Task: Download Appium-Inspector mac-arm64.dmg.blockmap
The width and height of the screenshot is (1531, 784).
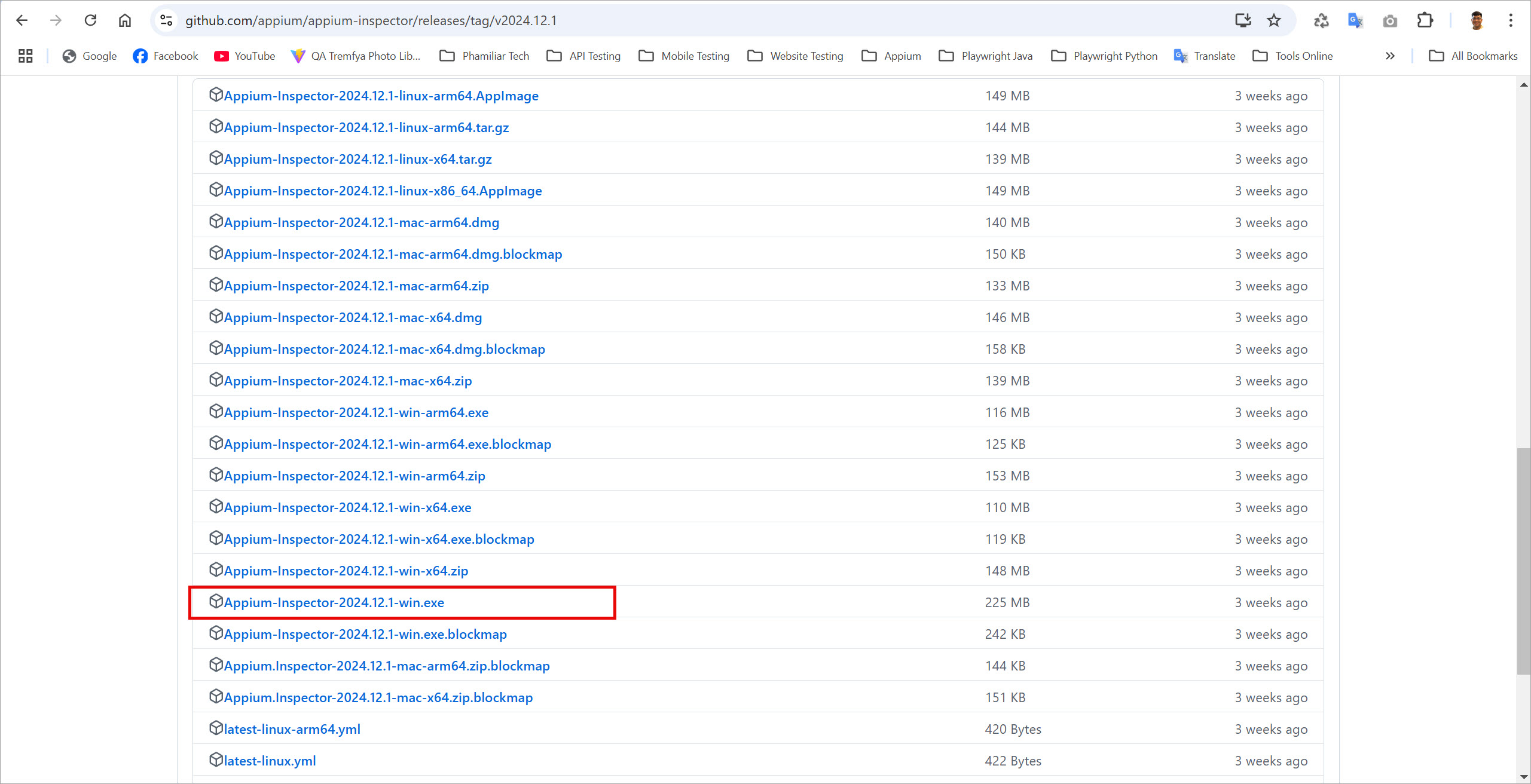Action: tap(393, 254)
